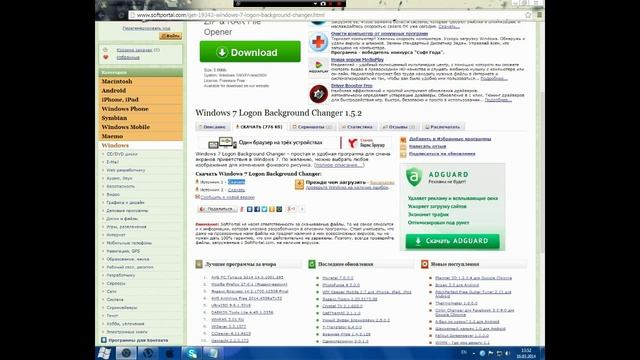Click the subscribe to updates link
Screen dimensions: 640x360
(x=442, y=153)
